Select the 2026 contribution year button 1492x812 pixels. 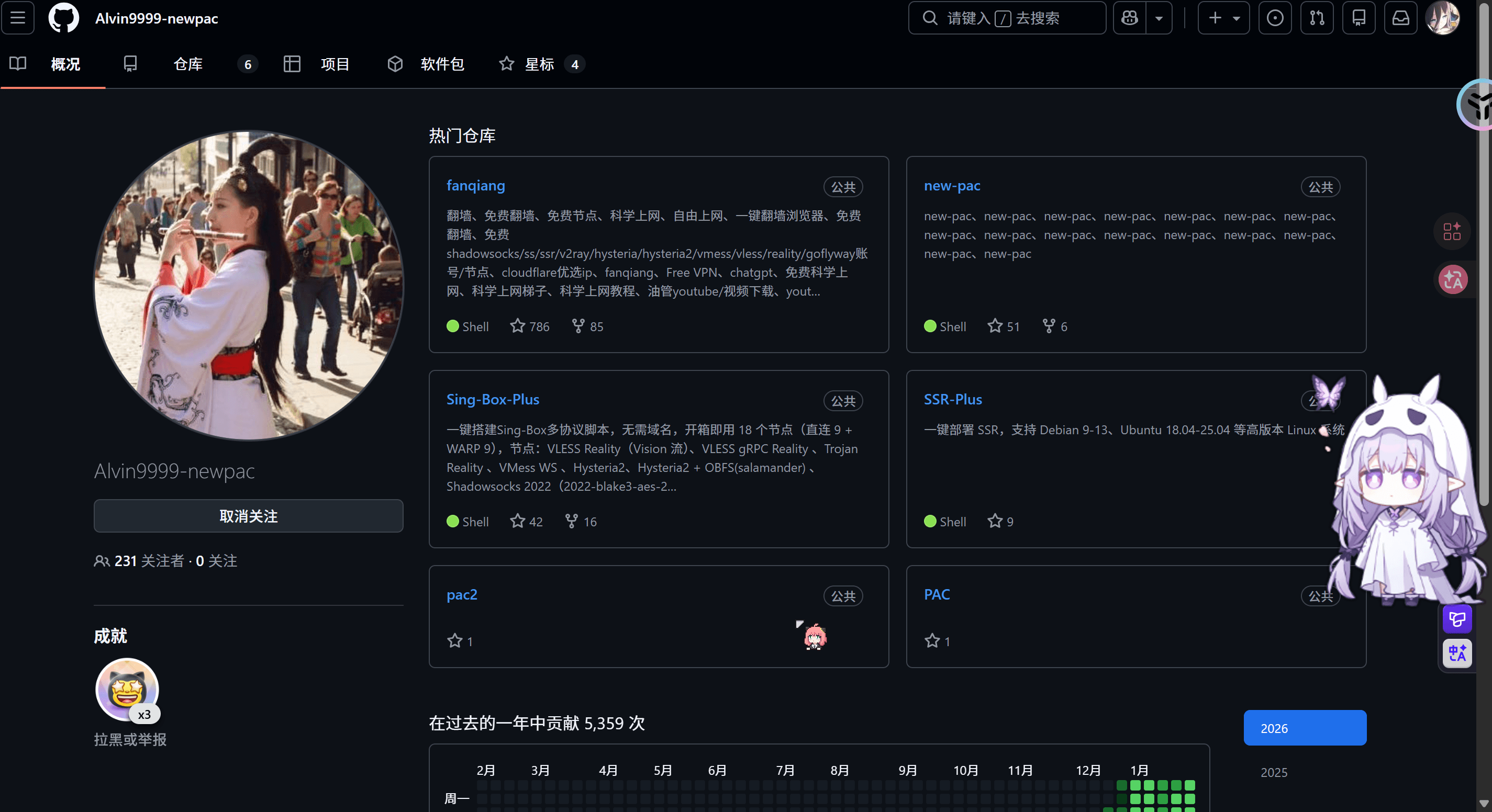[x=1305, y=727]
